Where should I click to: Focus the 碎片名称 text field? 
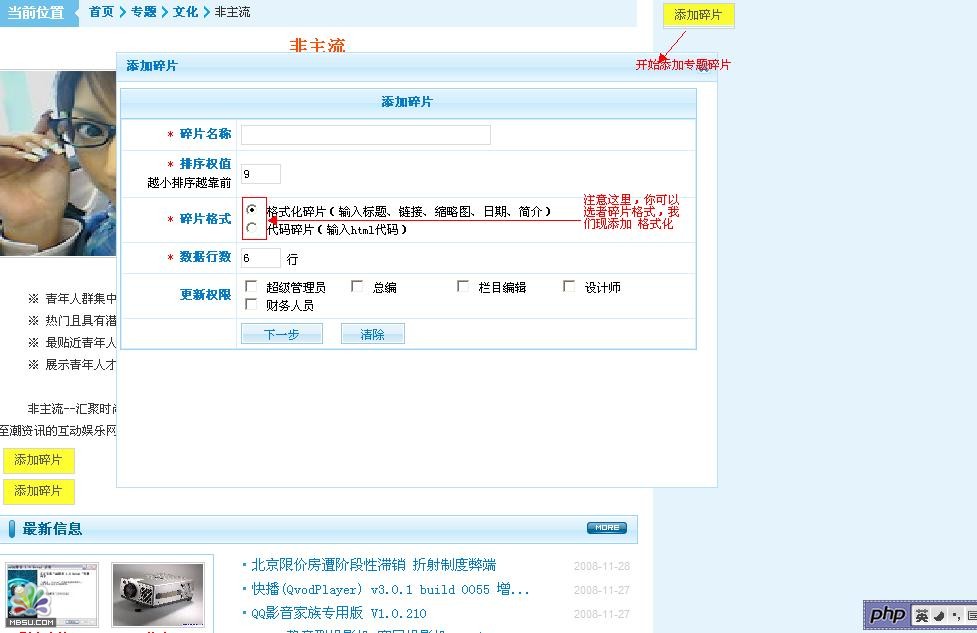(x=365, y=135)
